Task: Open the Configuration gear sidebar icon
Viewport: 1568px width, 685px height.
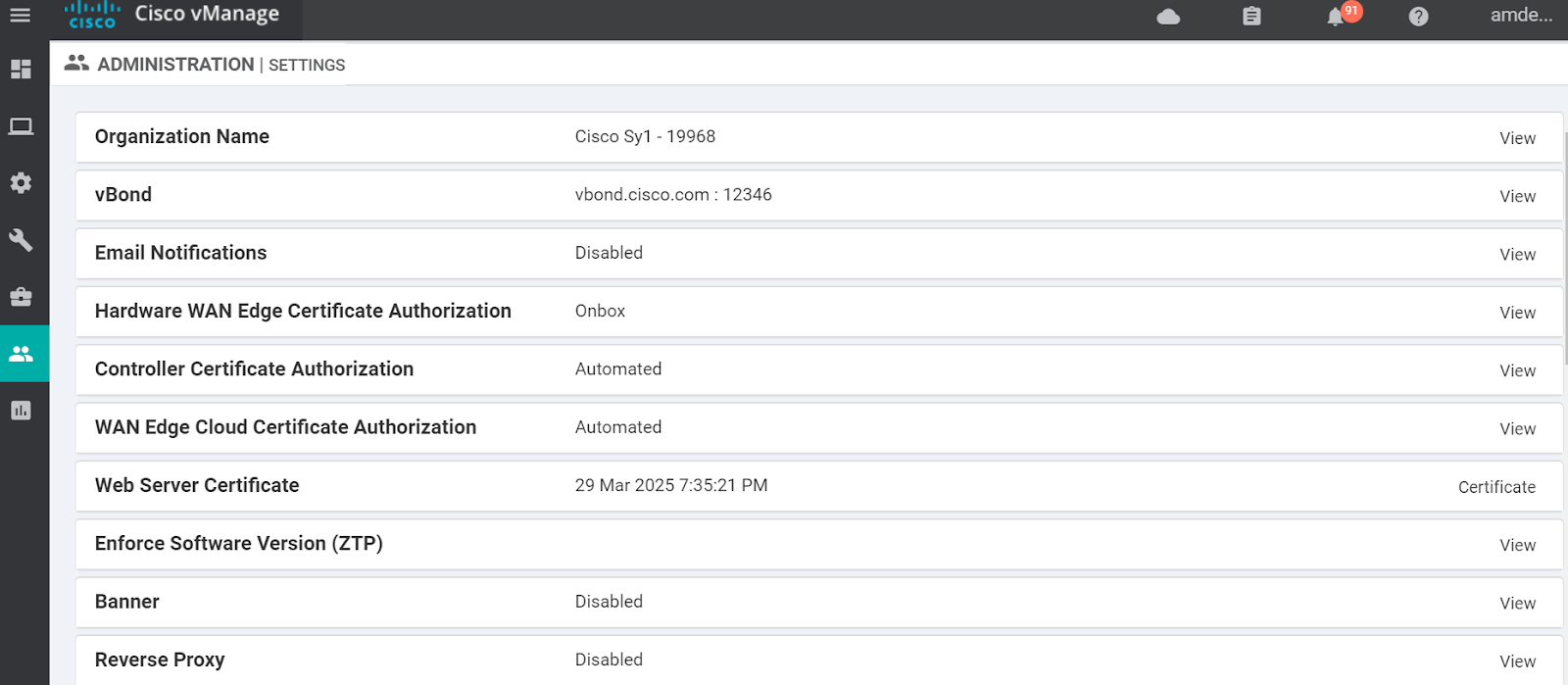Action: pyautogui.click(x=21, y=183)
